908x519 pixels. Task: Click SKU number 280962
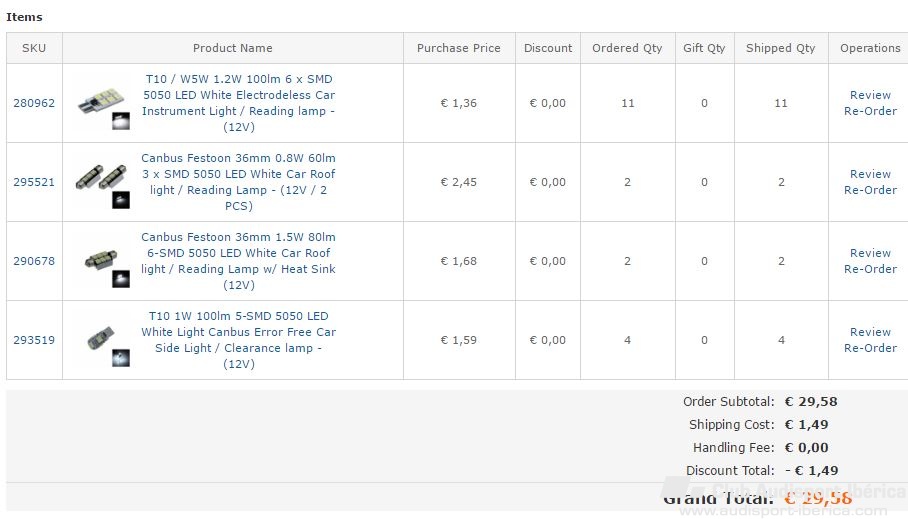click(34, 103)
